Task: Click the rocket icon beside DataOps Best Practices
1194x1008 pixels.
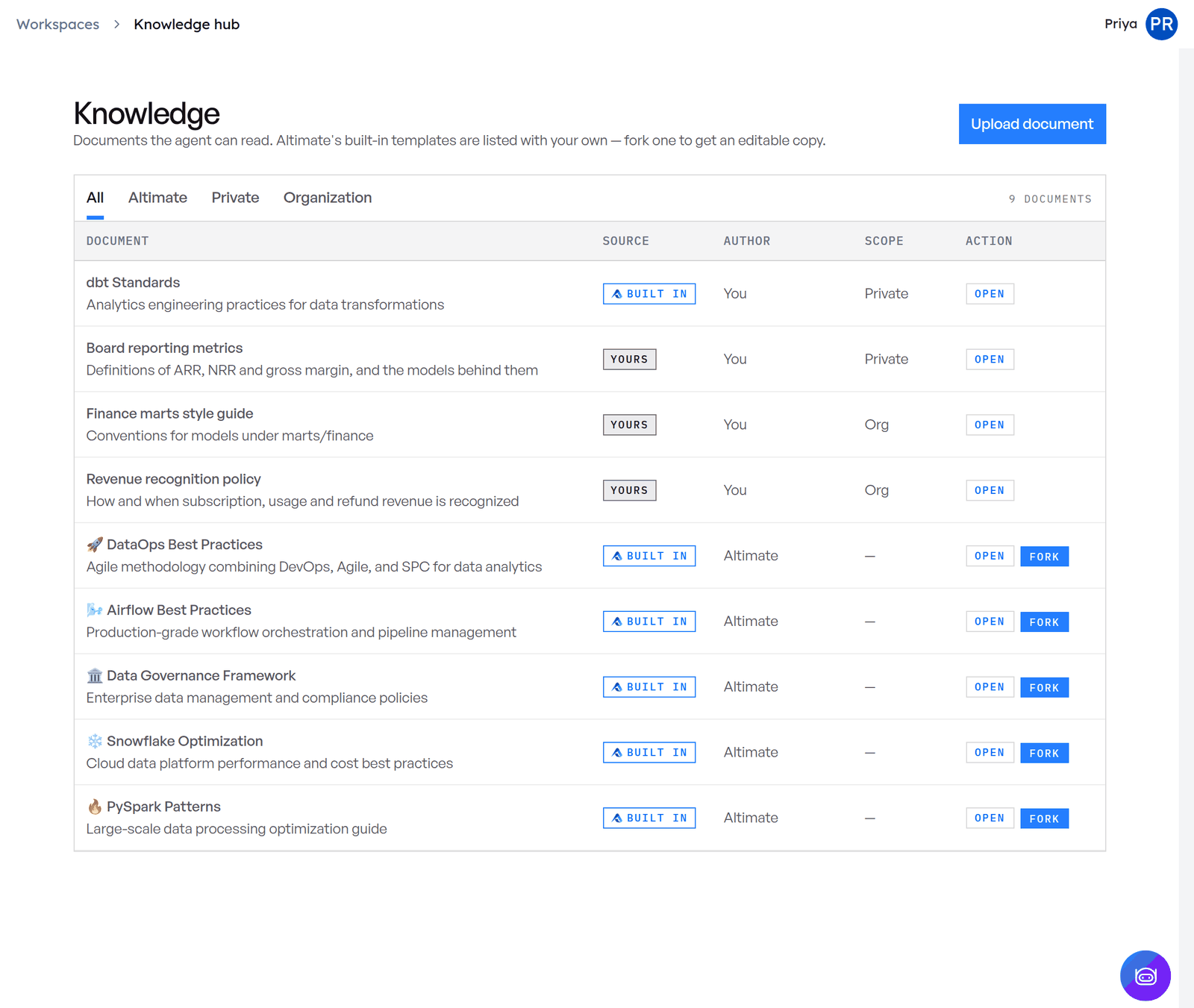Action: pyautogui.click(x=95, y=545)
